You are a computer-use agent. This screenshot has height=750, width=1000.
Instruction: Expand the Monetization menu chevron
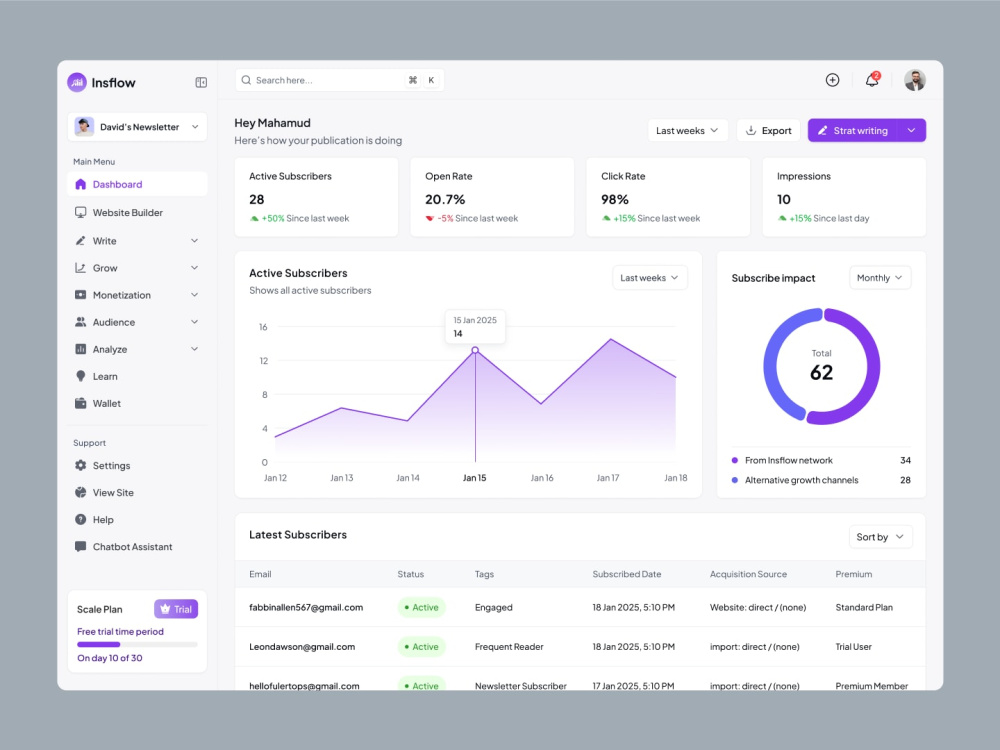[x=195, y=295]
